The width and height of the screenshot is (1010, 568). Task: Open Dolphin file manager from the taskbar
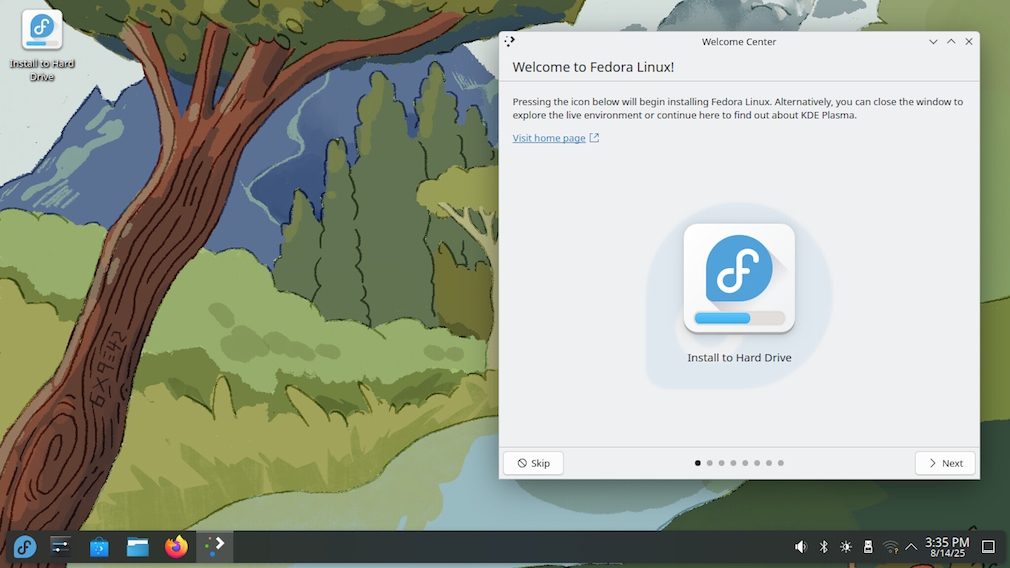click(x=137, y=547)
